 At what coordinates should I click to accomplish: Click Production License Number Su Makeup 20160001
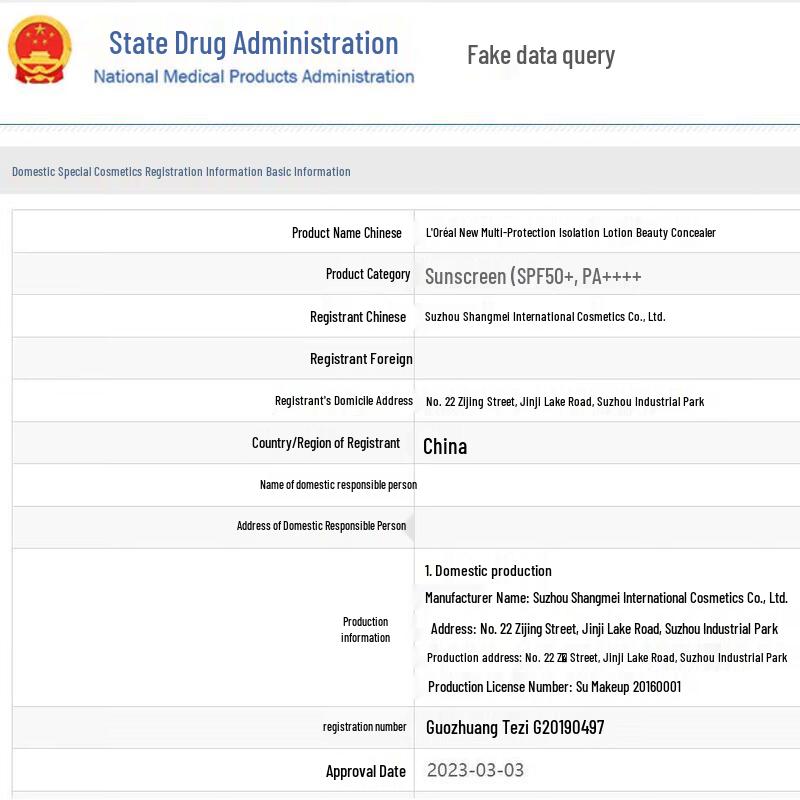tap(554, 687)
